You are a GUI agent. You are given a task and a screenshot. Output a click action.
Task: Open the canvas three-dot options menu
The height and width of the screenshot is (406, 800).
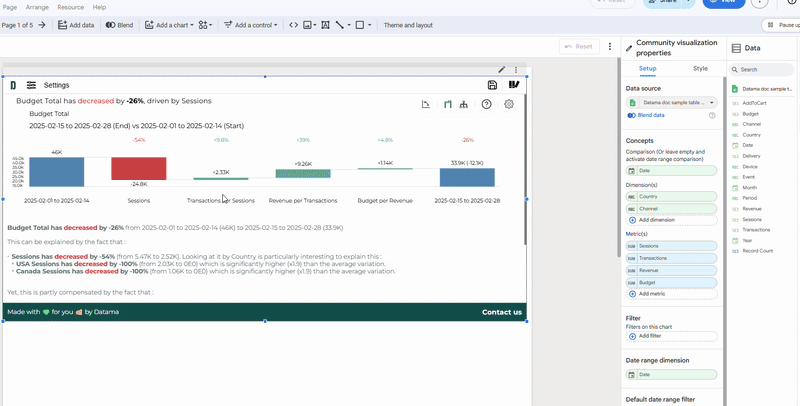click(x=610, y=46)
